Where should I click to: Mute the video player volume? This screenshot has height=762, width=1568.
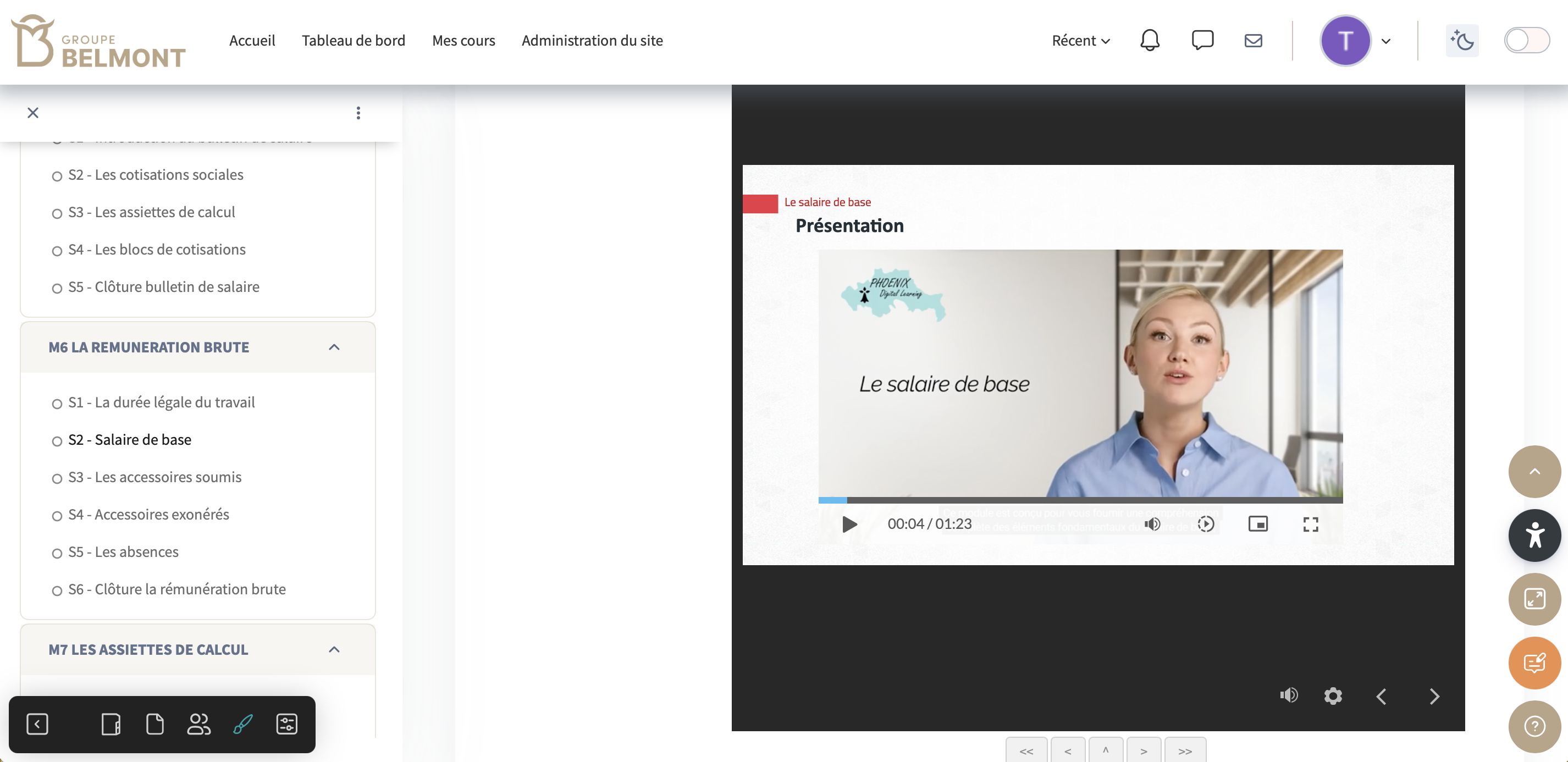[1152, 524]
